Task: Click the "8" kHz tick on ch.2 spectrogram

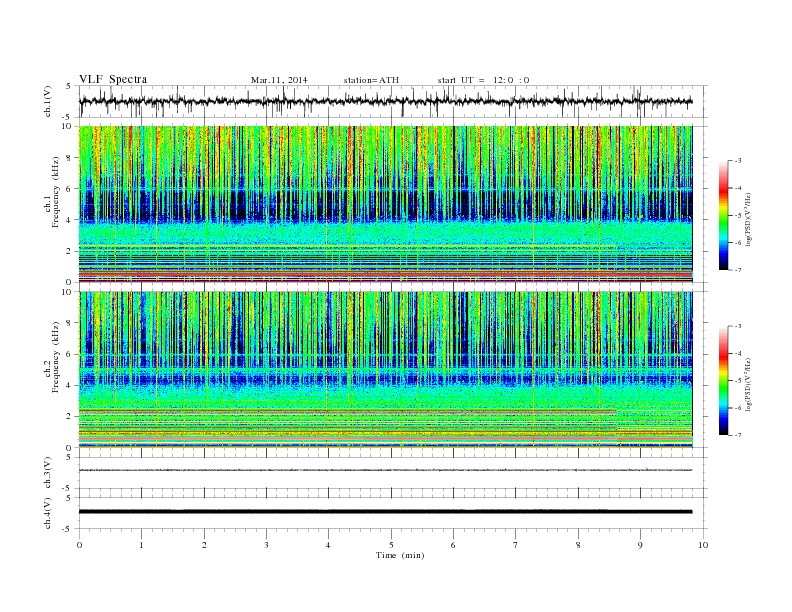Action: coord(70,323)
